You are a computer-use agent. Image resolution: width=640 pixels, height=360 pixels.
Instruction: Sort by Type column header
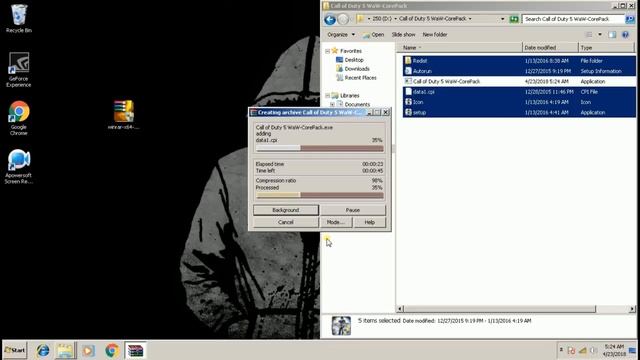(607, 48)
